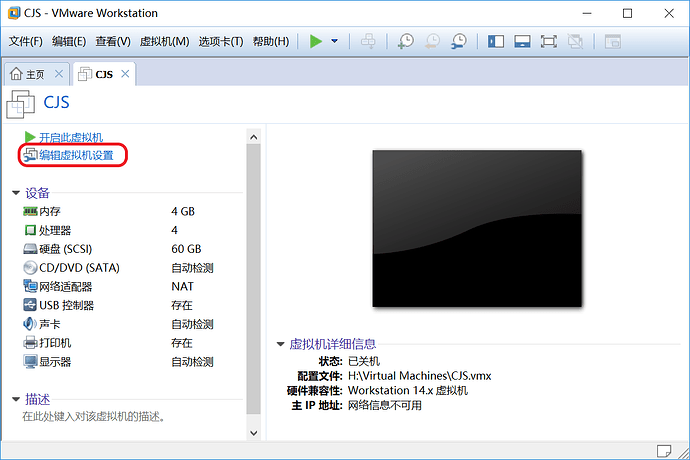Toggle the library sidebar view icon

[x=496, y=41]
